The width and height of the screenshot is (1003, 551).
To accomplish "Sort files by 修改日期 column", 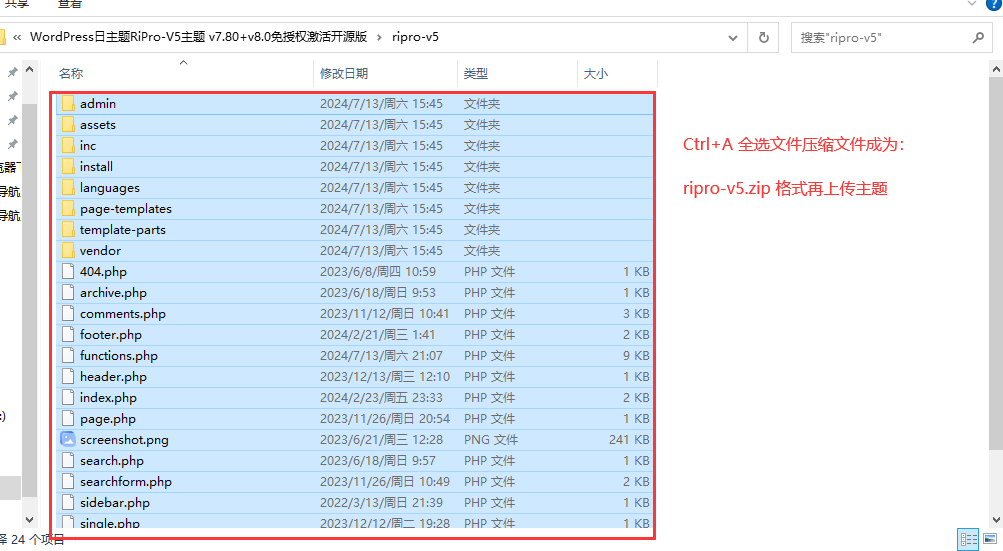I will [x=344, y=73].
